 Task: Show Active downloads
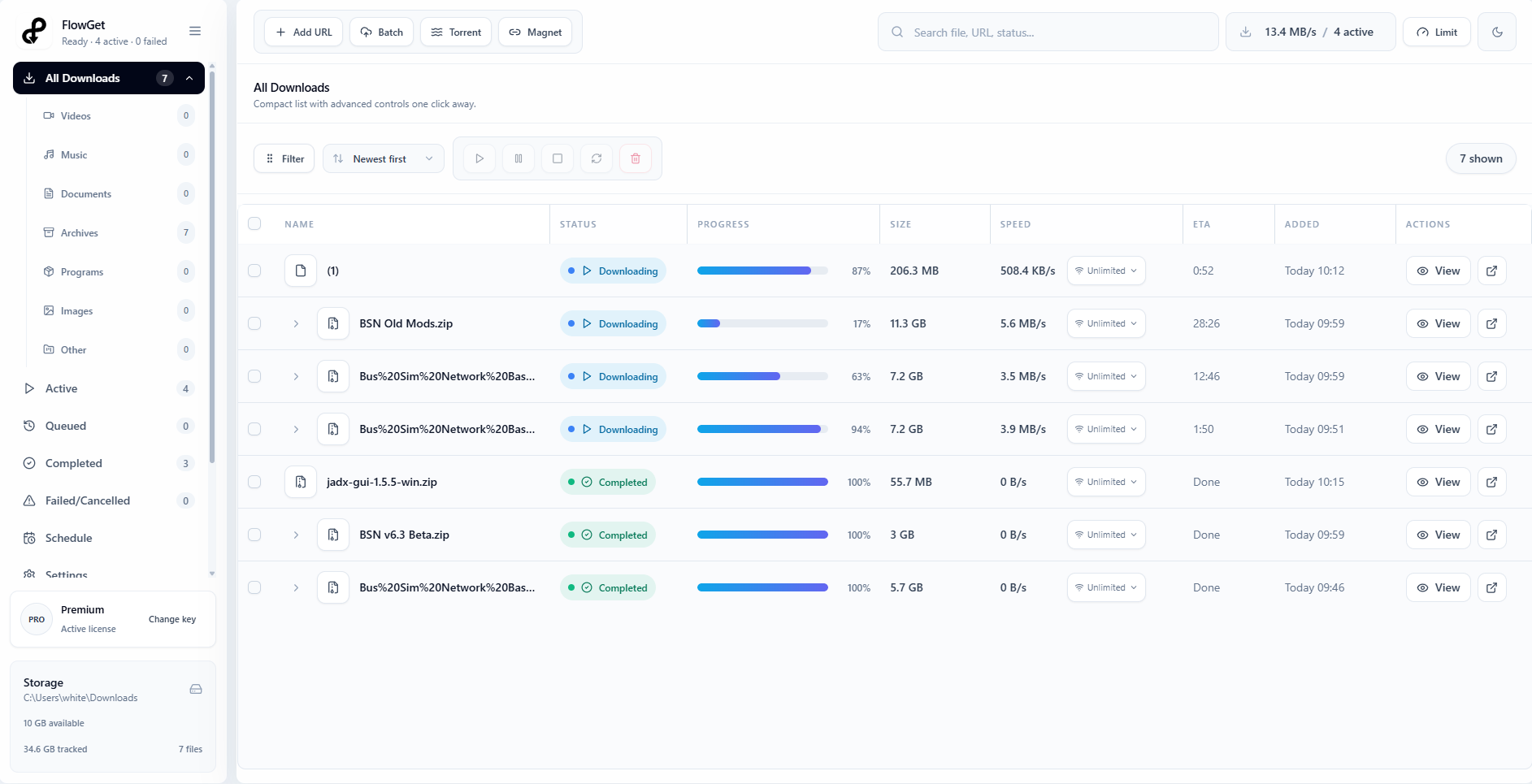pos(109,388)
